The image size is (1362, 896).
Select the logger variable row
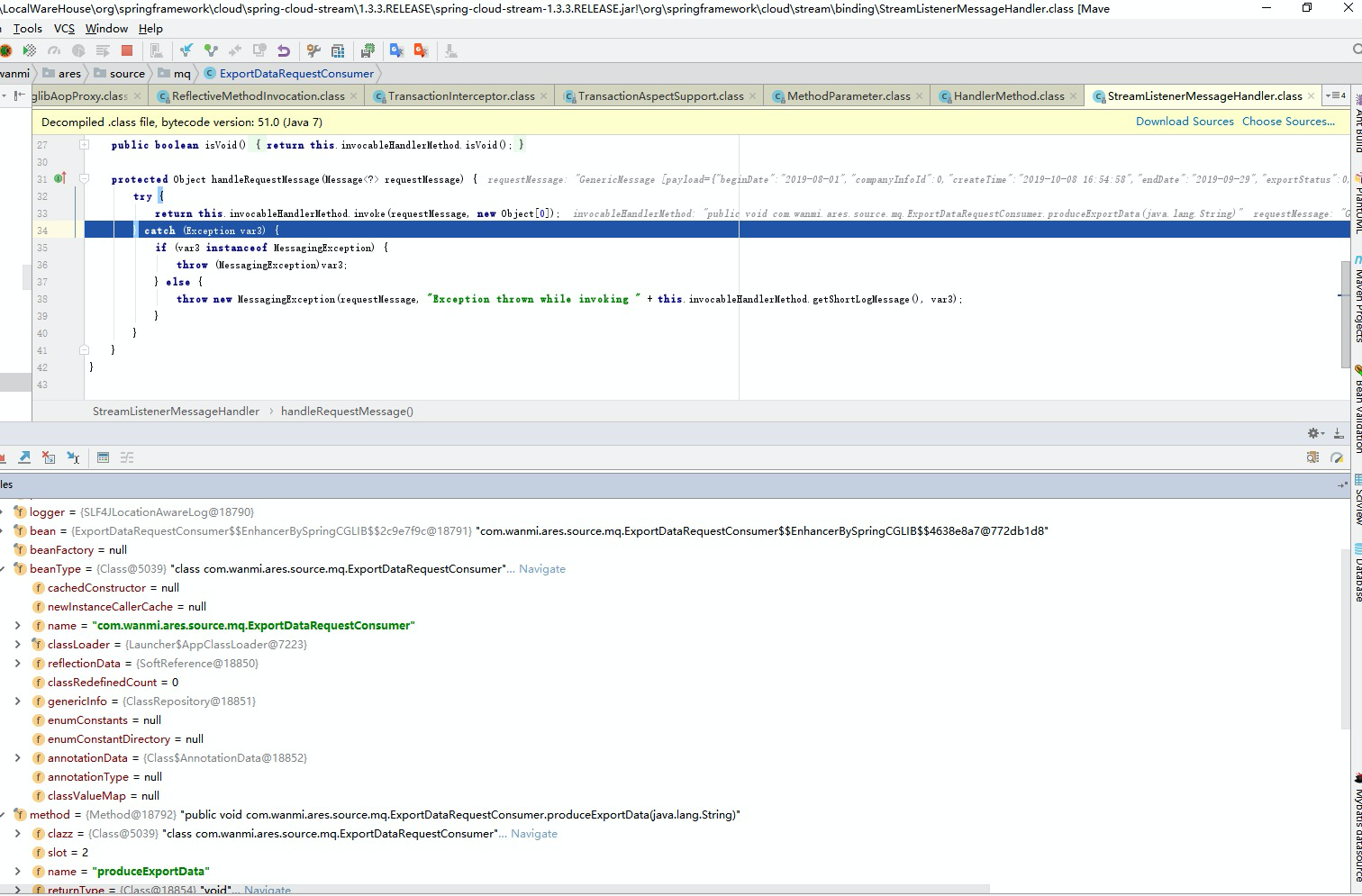(x=676, y=512)
